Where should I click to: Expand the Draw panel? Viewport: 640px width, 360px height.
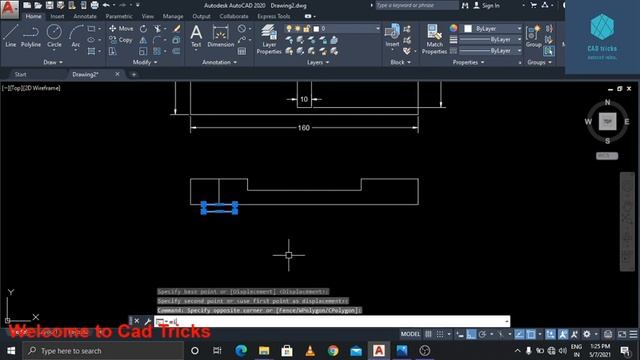[x=53, y=62]
